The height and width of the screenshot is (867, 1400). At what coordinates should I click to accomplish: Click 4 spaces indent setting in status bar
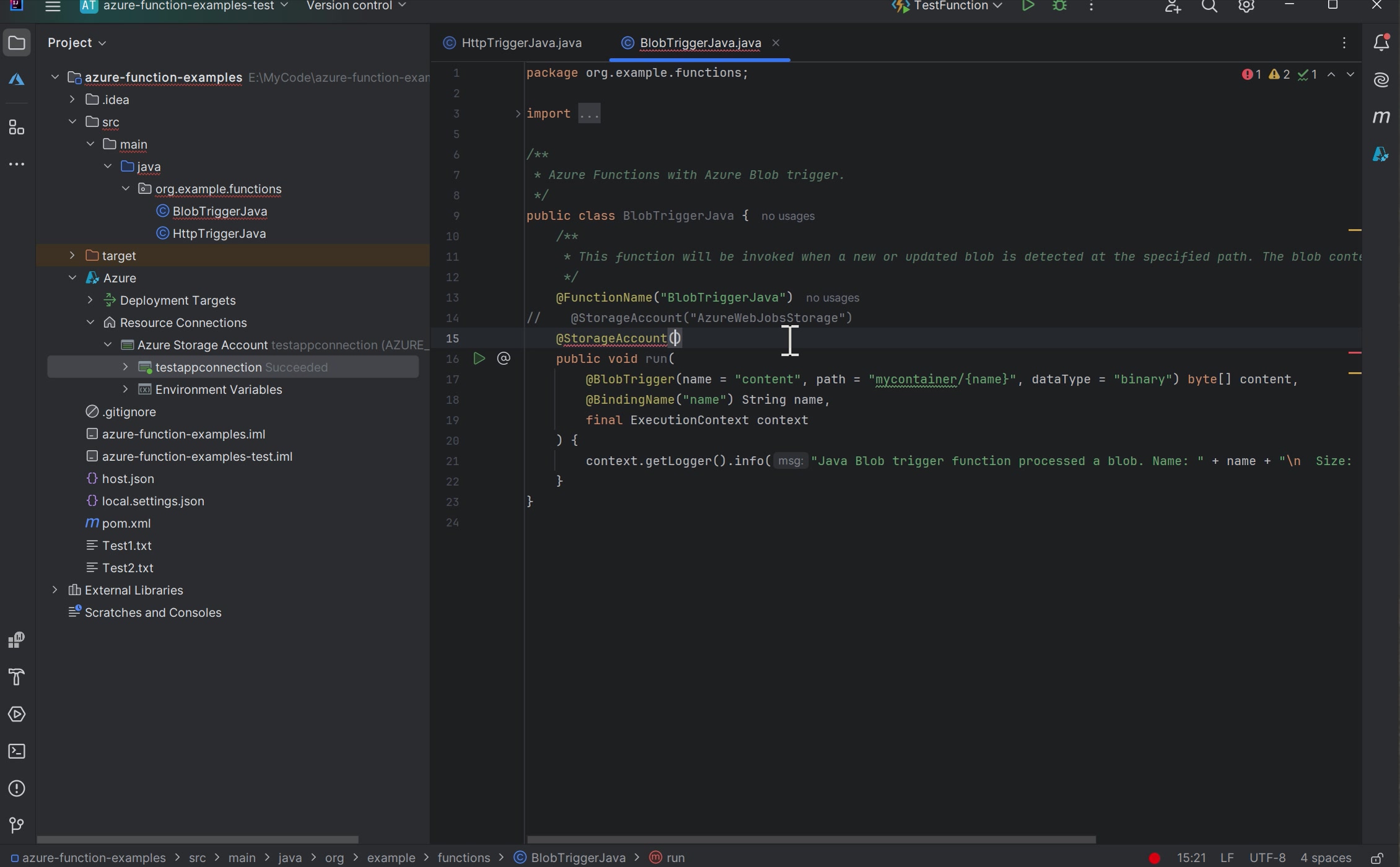click(x=1325, y=858)
